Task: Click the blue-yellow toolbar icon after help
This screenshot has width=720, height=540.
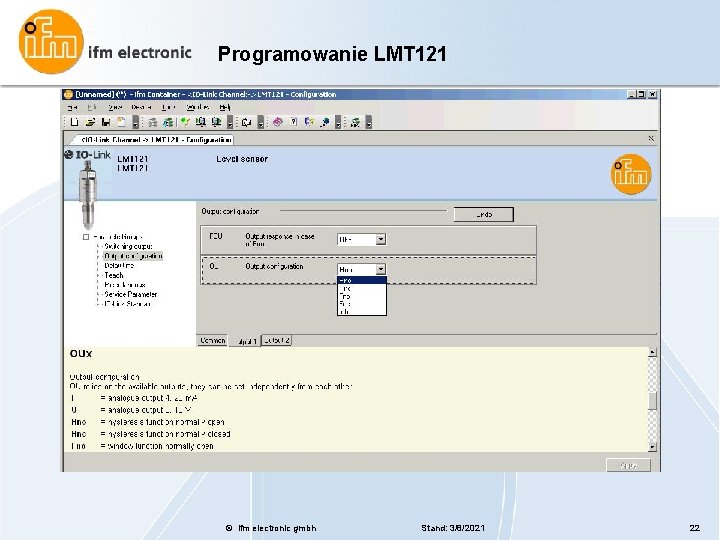Action: 309,122
